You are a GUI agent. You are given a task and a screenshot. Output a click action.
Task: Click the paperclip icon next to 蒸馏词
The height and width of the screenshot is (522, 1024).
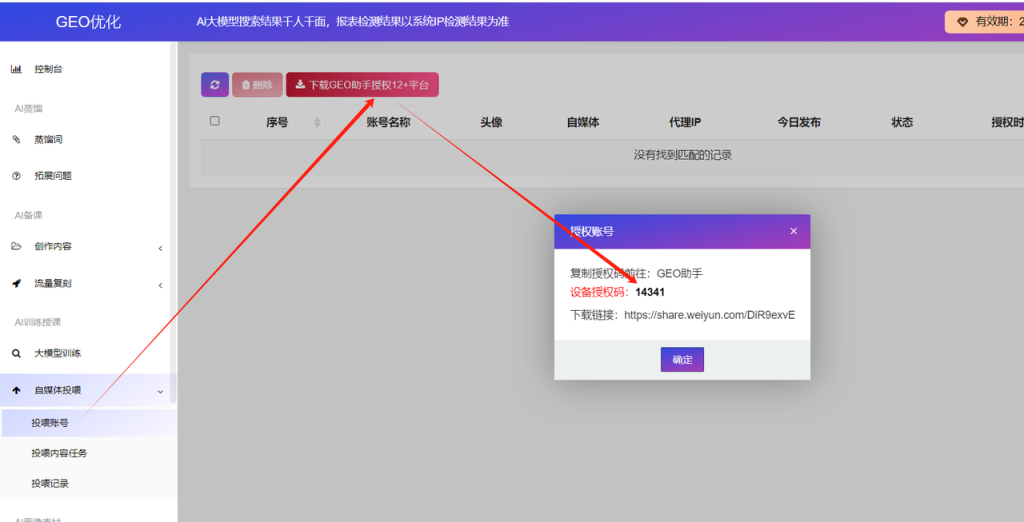pos(16,139)
